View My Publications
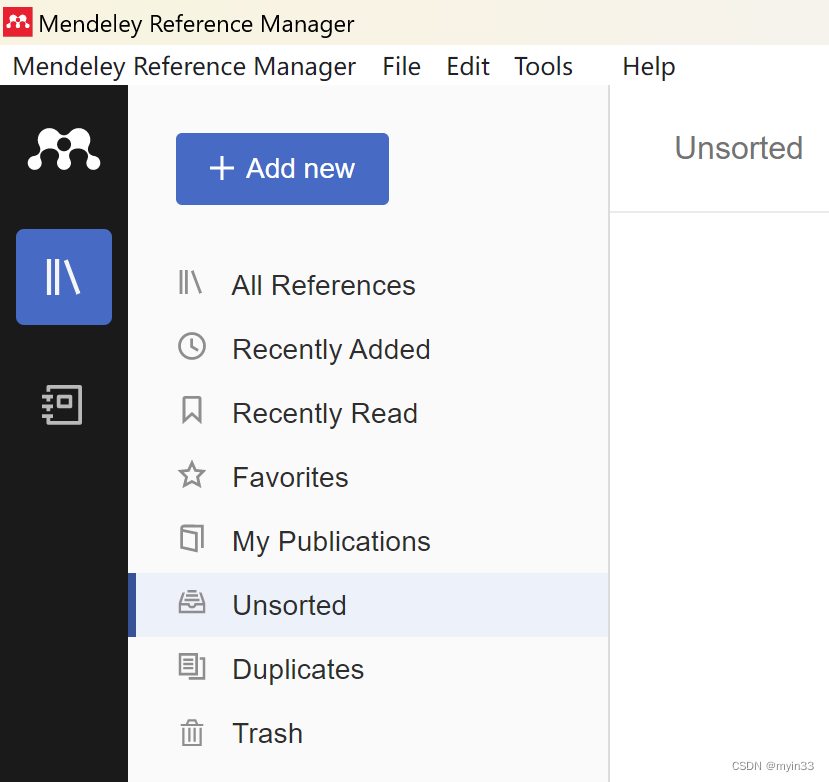 368,541
